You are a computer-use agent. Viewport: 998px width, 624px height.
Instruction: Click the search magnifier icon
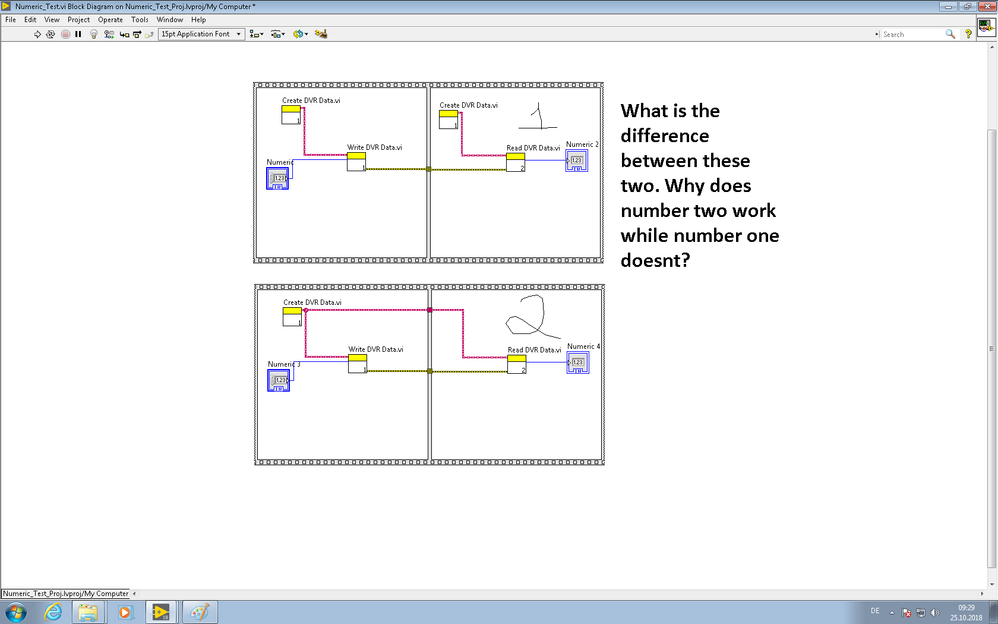pyautogui.click(x=950, y=34)
